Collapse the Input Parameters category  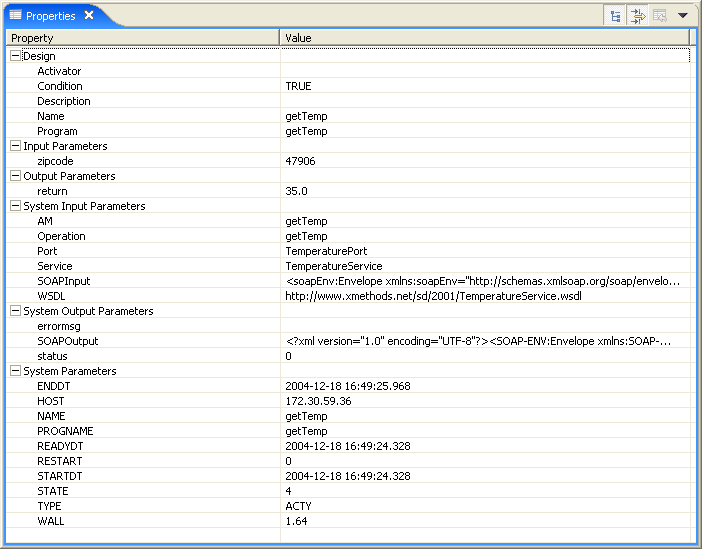tap(15, 146)
